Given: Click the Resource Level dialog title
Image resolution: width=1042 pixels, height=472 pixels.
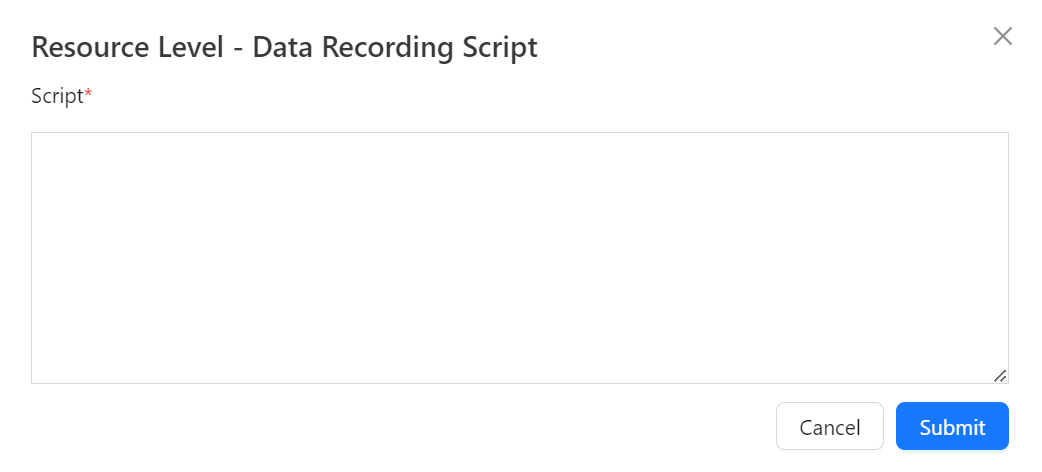Looking at the screenshot, I should coord(284,47).
